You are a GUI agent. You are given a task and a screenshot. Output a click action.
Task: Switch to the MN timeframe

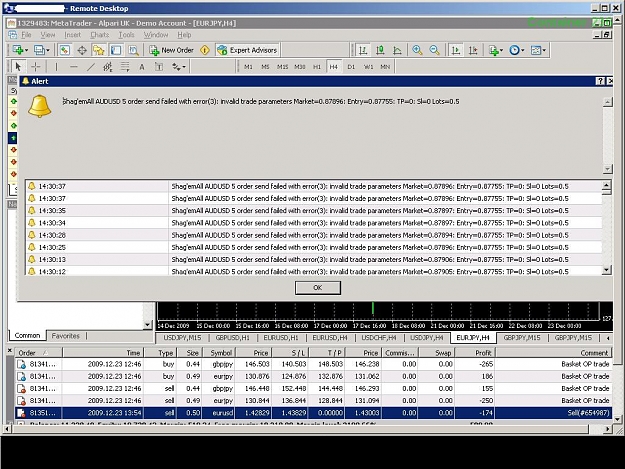385,67
